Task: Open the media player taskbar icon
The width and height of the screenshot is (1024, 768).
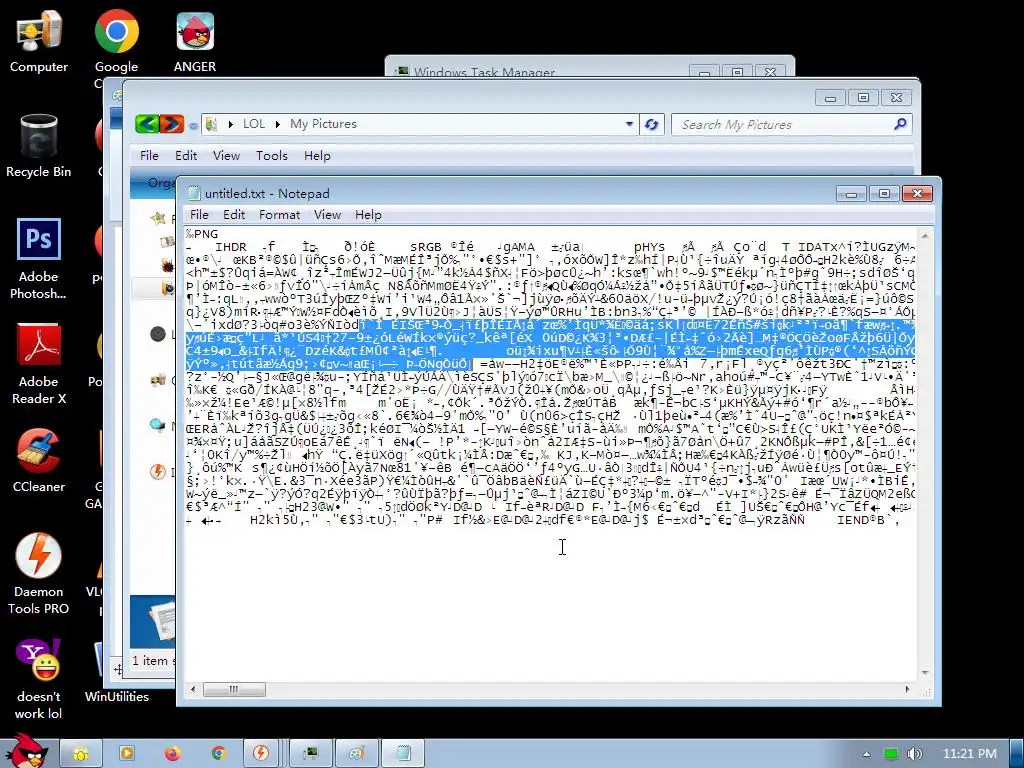Action: click(x=127, y=754)
